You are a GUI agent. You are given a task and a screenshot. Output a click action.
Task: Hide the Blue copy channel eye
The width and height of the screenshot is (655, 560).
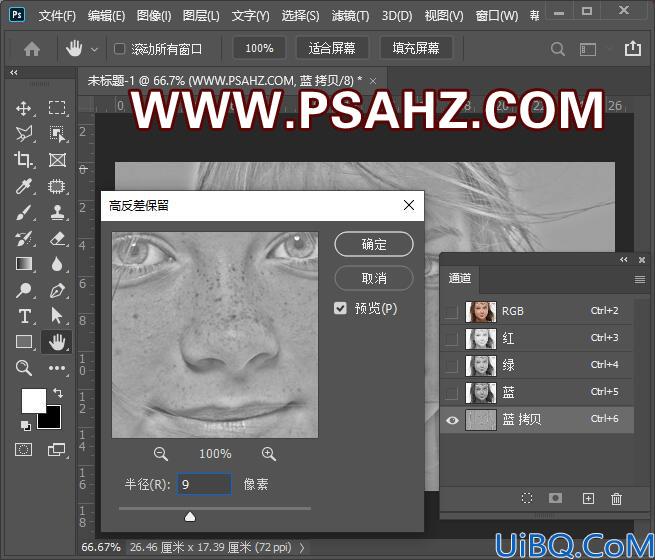[x=452, y=420]
